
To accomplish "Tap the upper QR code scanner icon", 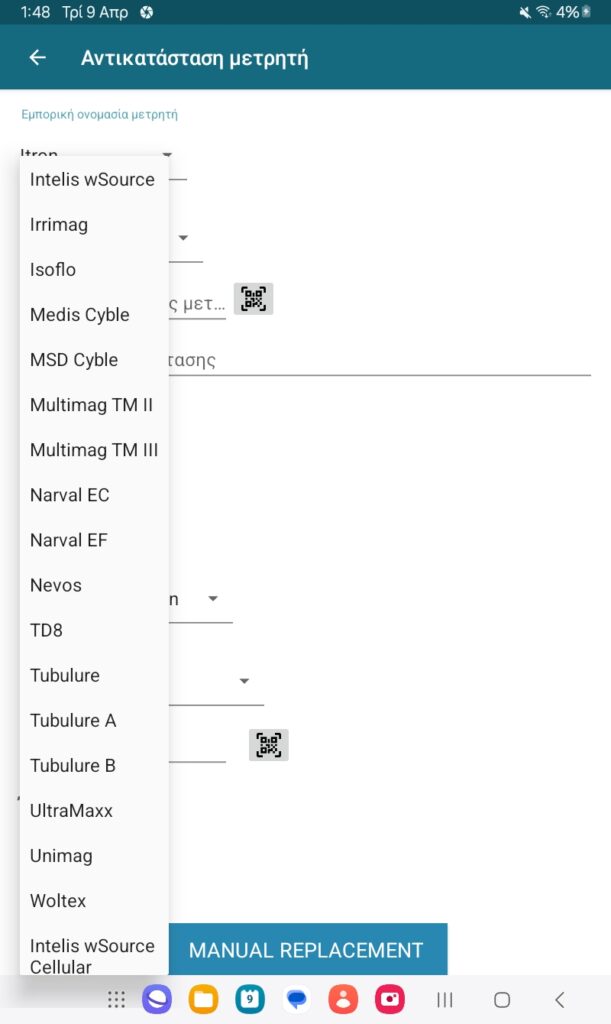I will click(254, 298).
